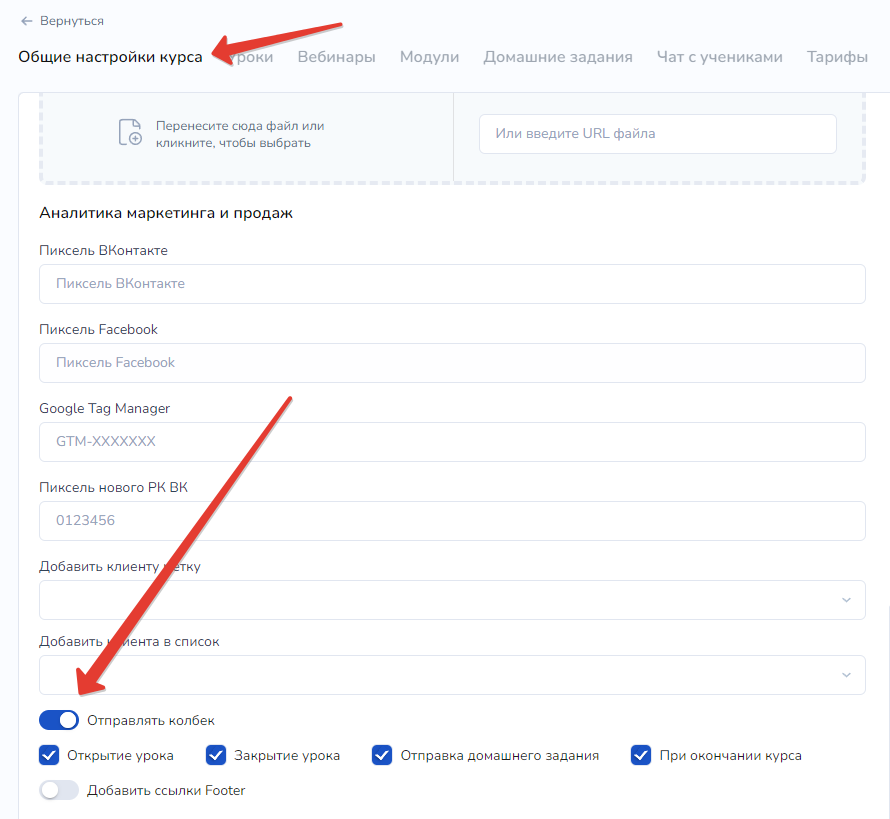Viewport: 890px width, 819px height.
Task: Click the file upload icon in drop zone
Action: pyautogui.click(x=130, y=133)
